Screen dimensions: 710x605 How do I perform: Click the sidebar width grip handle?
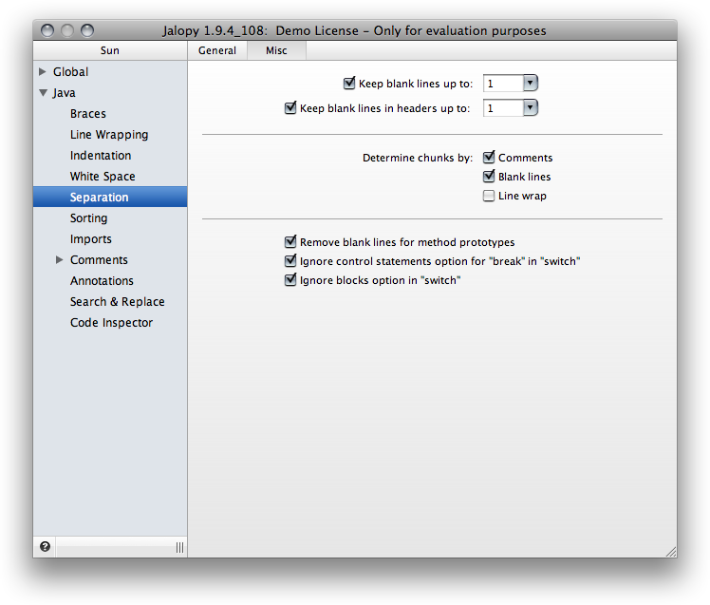pyautogui.click(x=180, y=547)
